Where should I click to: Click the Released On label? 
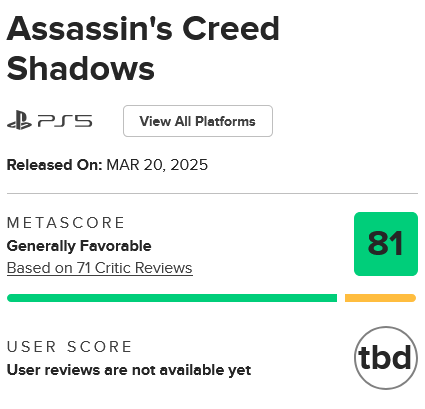click(54, 165)
